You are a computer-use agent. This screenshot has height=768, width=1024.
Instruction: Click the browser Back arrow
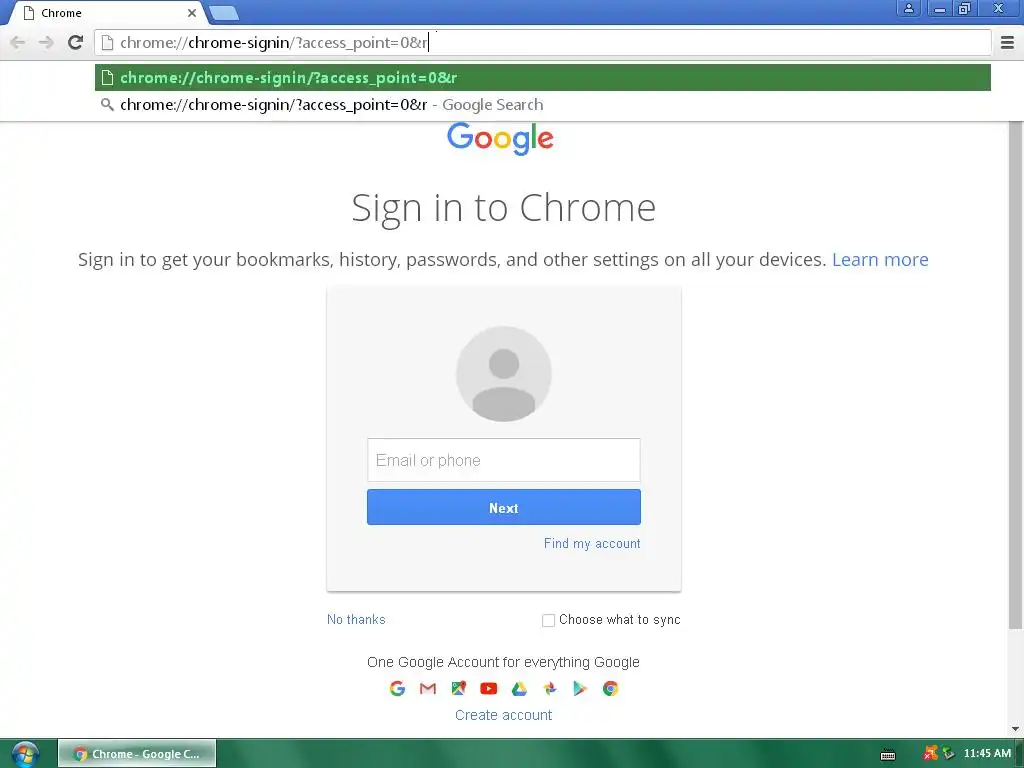pos(18,43)
